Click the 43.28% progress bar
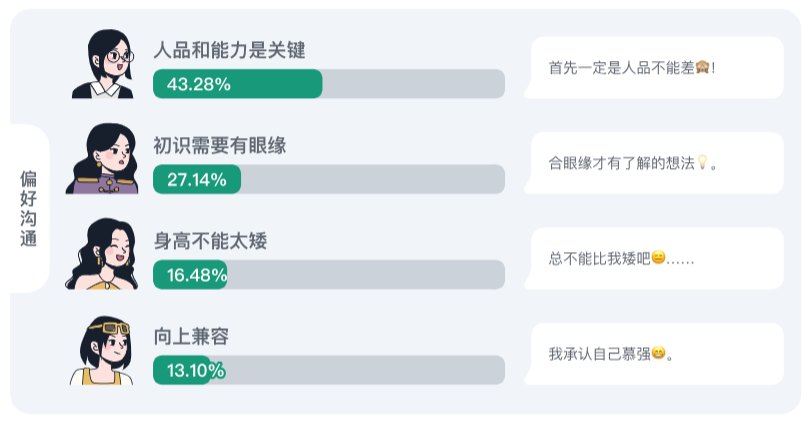 (x=329, y=84)
